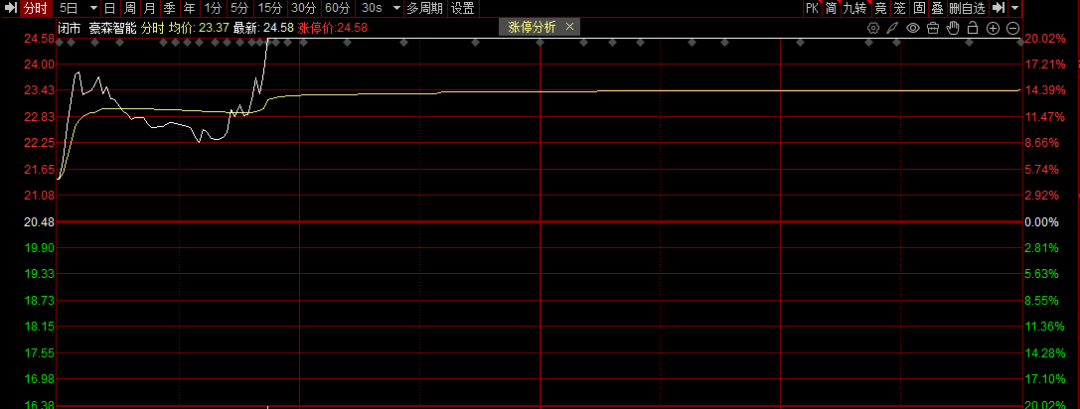The height and width of the screenshot is (409, 1080).
Task: Click the first diamond marker on timeline
Action: [x=69, y=43]
